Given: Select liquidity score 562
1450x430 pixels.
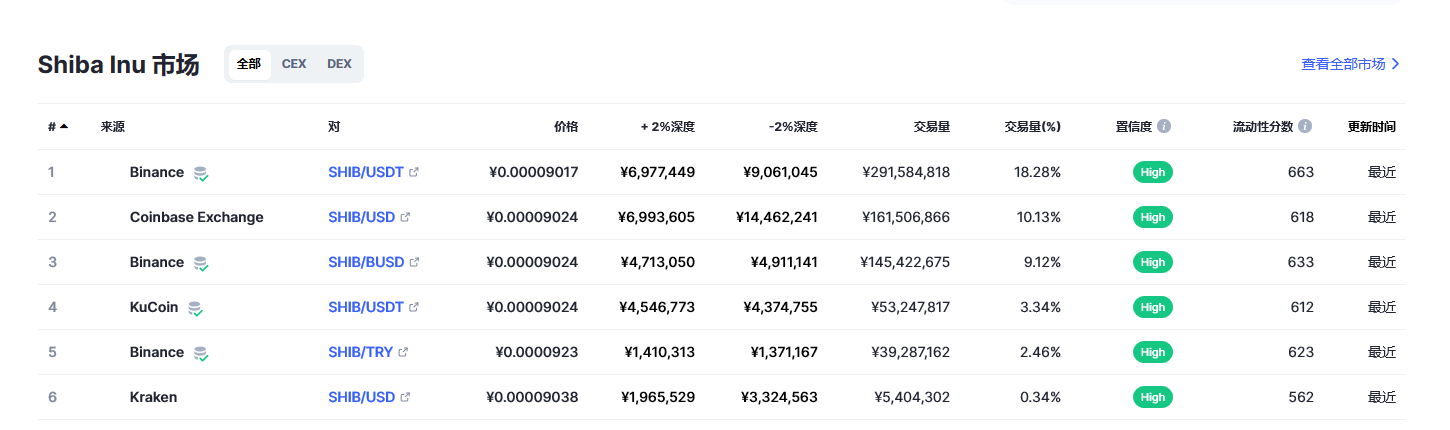Looking at the screenshot, I should click(x=1301, y=397).
